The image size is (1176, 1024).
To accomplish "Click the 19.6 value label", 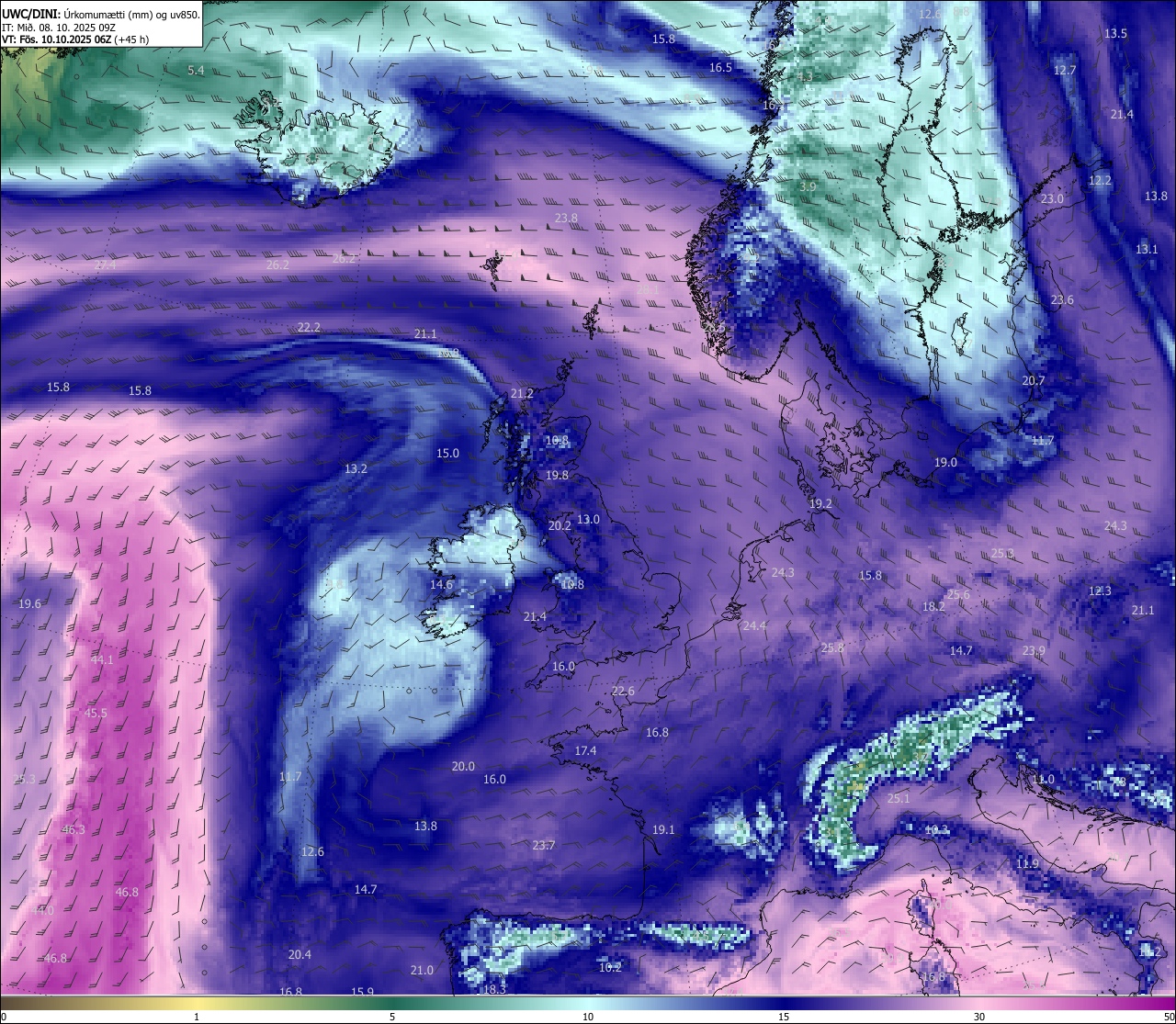I will pyautogui.click(x=29, y=603).
